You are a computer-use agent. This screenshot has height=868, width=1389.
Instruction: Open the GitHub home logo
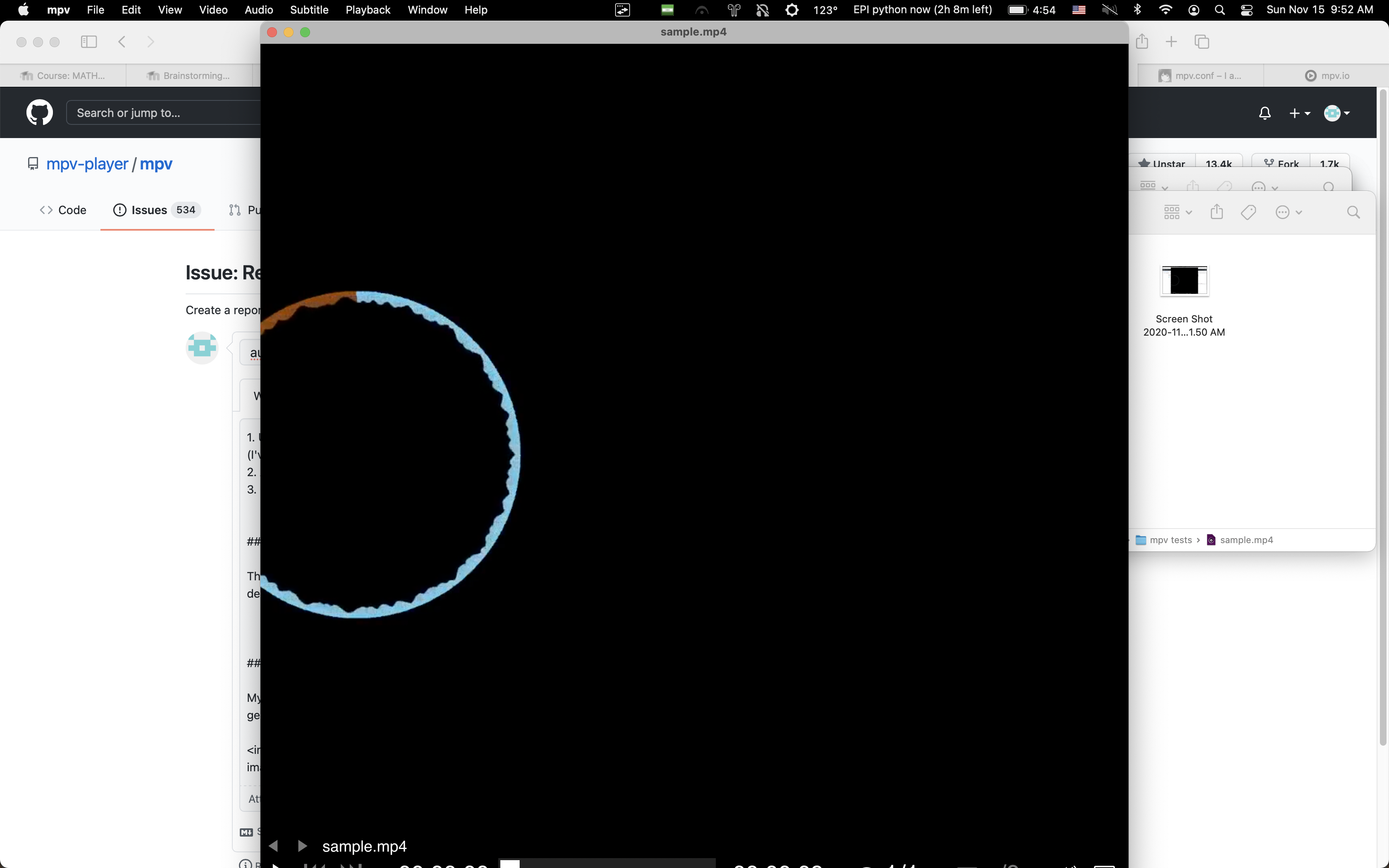click(x=40, y=112)
